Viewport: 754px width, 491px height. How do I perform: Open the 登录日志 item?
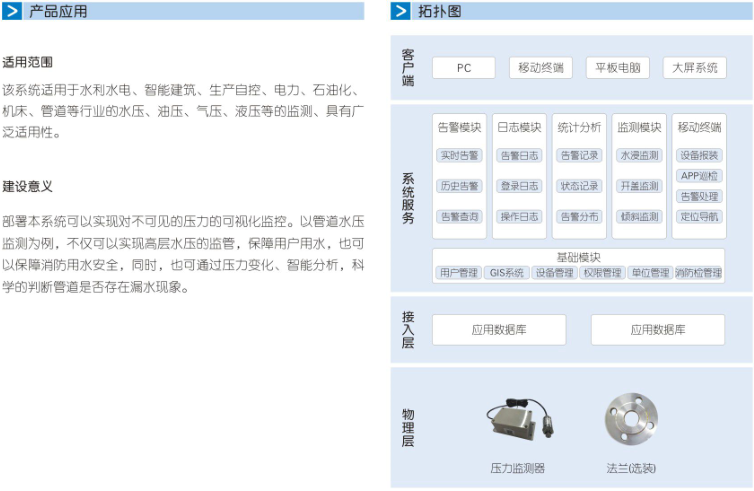pos(519,186)
